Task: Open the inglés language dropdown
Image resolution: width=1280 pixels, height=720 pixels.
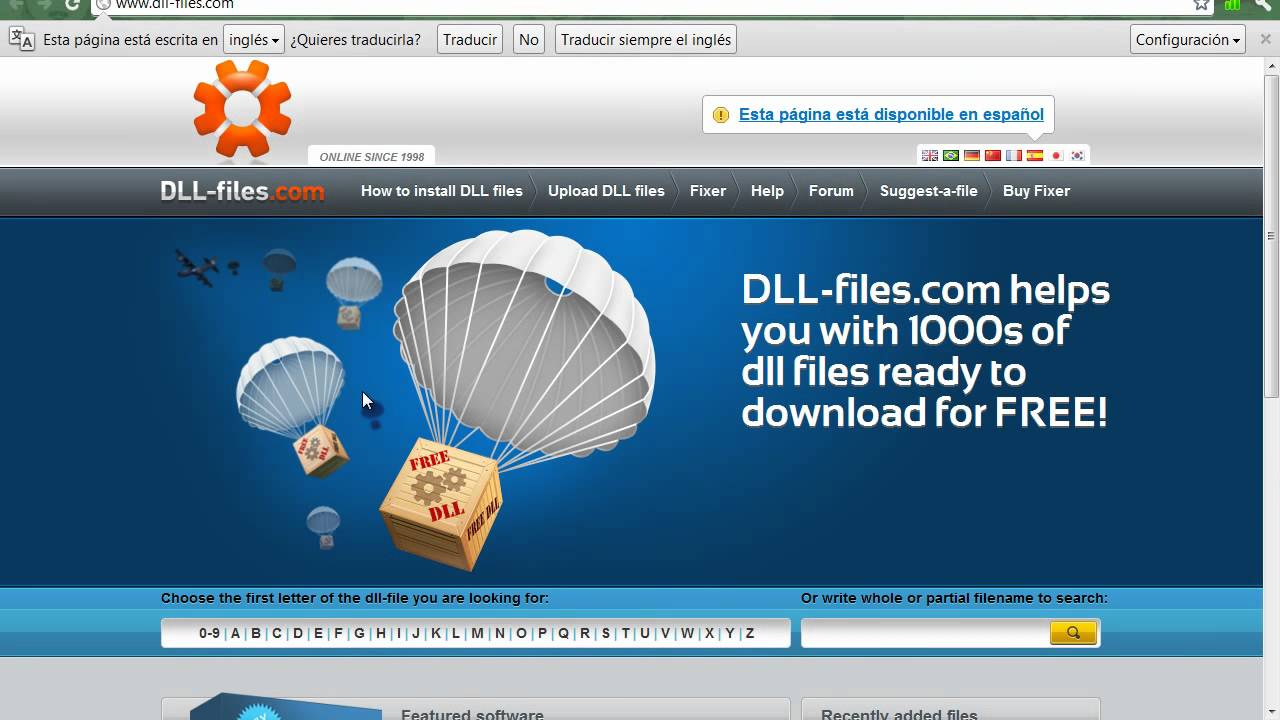Action: 253,40
